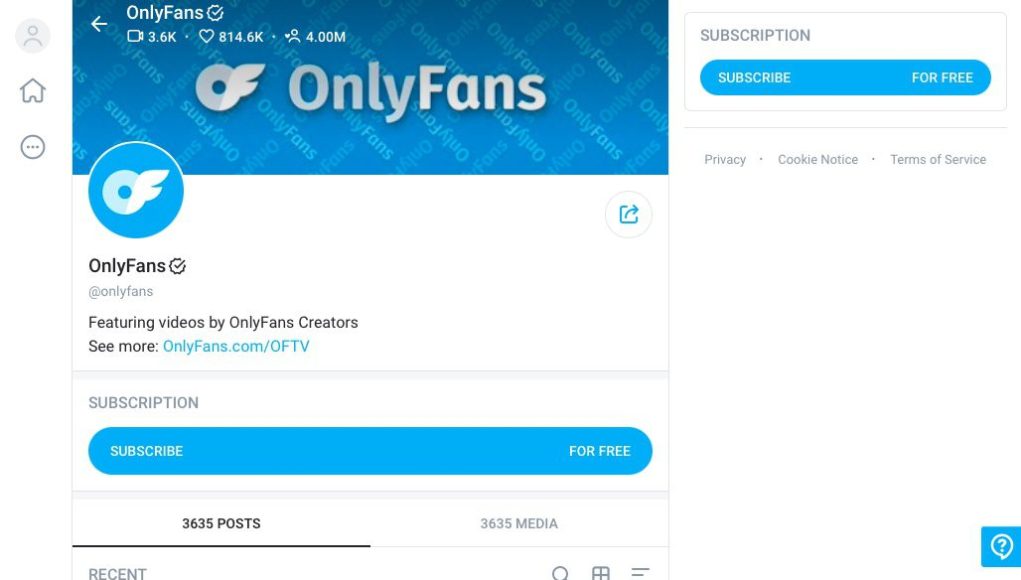The width and height of the screenshot is (1021, 580).
Task: Click the back arrow in the header
Action: [99, 24]
